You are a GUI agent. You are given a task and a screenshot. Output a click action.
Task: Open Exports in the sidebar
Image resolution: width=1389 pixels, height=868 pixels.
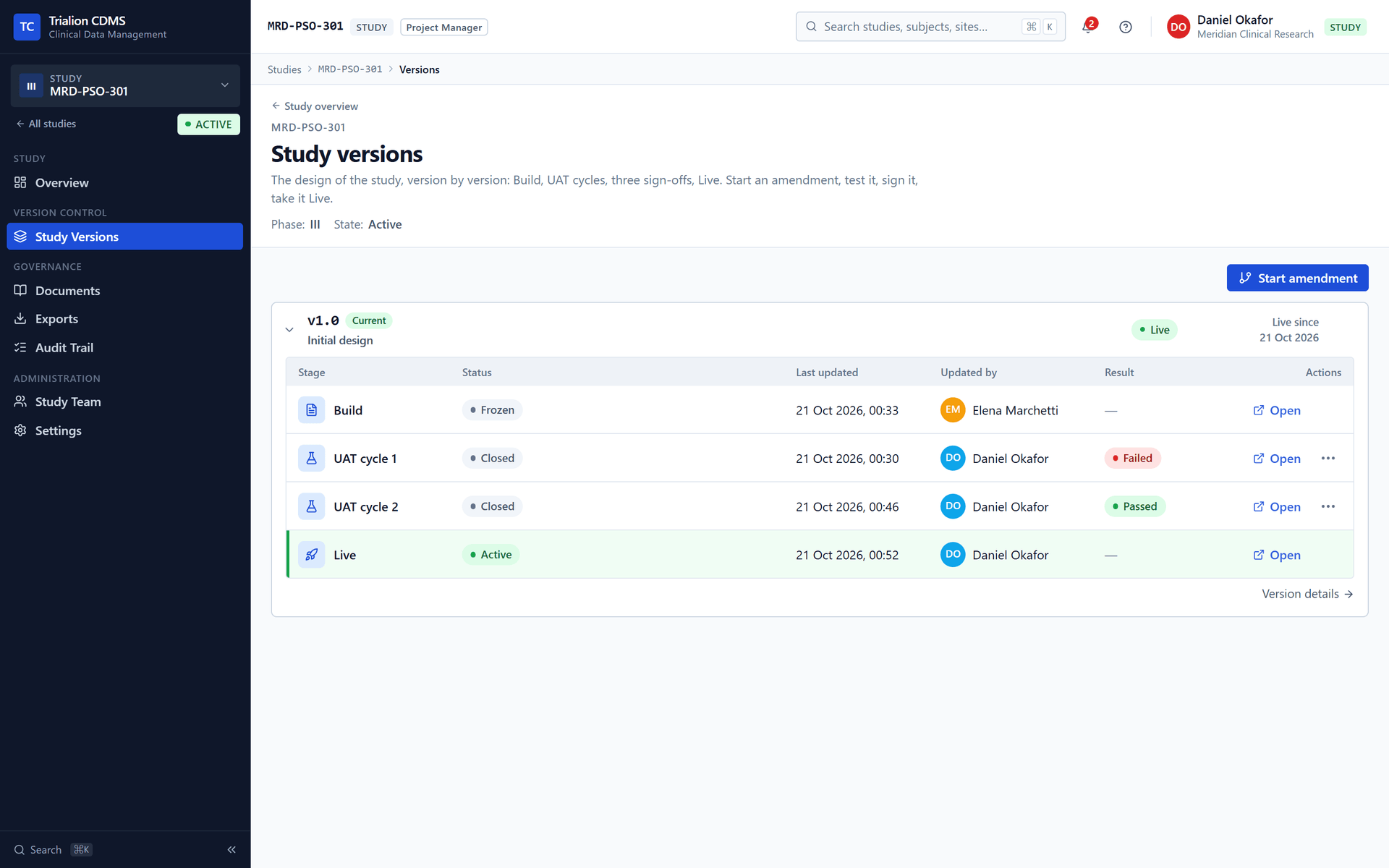coord(124,319)
